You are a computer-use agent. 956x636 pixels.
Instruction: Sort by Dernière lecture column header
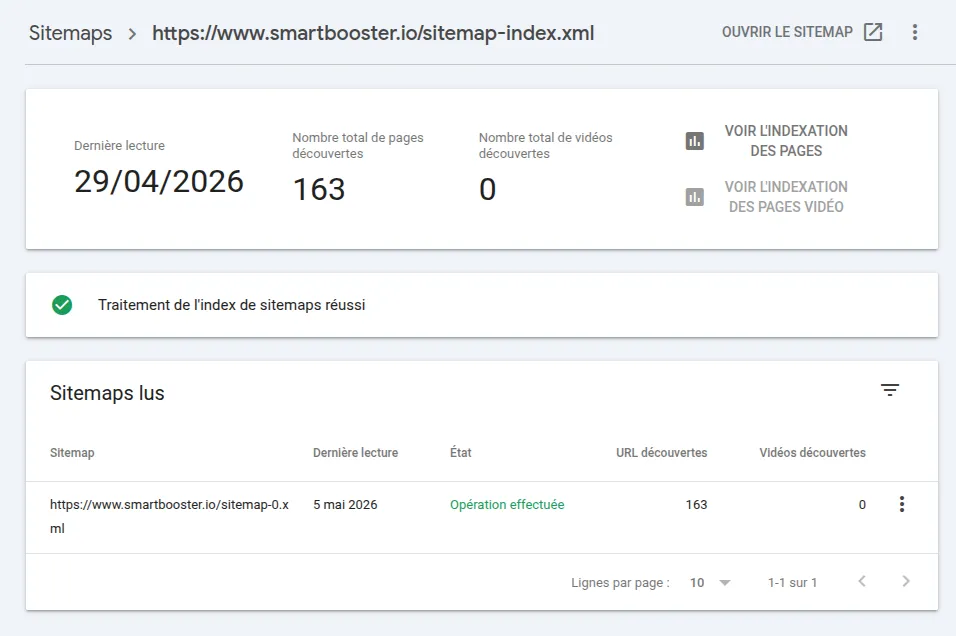click(355, 452)
